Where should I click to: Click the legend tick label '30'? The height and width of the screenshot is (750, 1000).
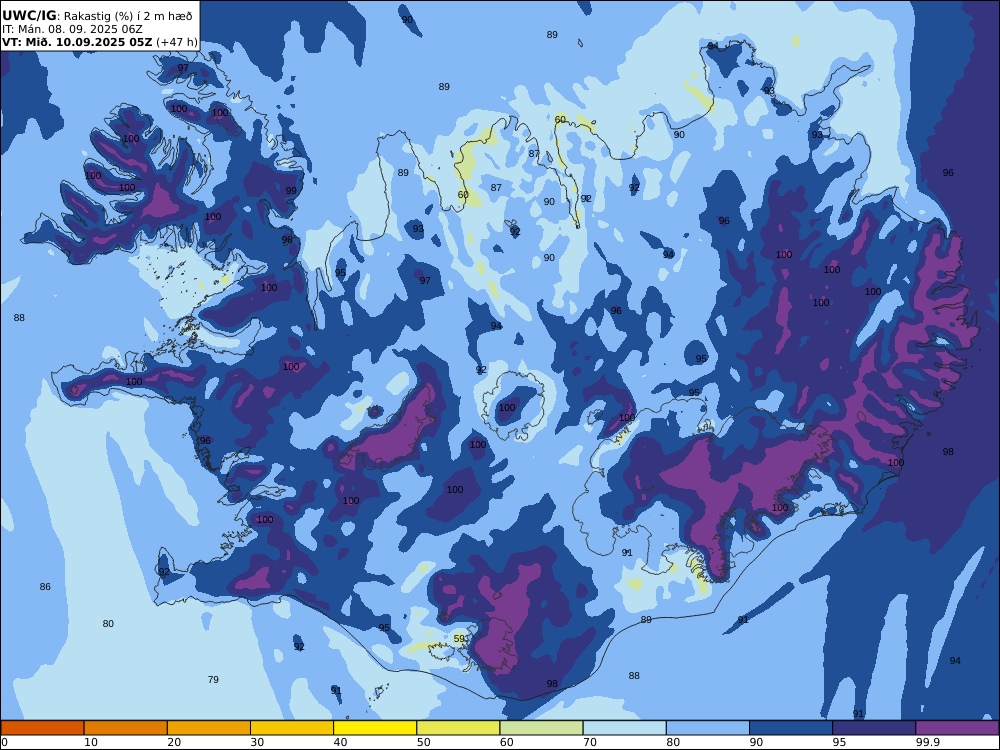[x=257, y=742]
